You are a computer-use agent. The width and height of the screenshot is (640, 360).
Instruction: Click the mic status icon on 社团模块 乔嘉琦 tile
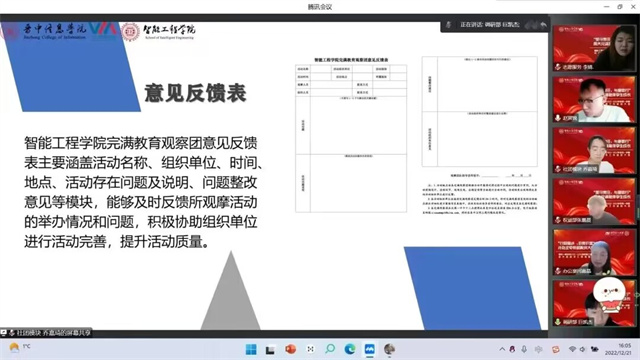(558, 169)
